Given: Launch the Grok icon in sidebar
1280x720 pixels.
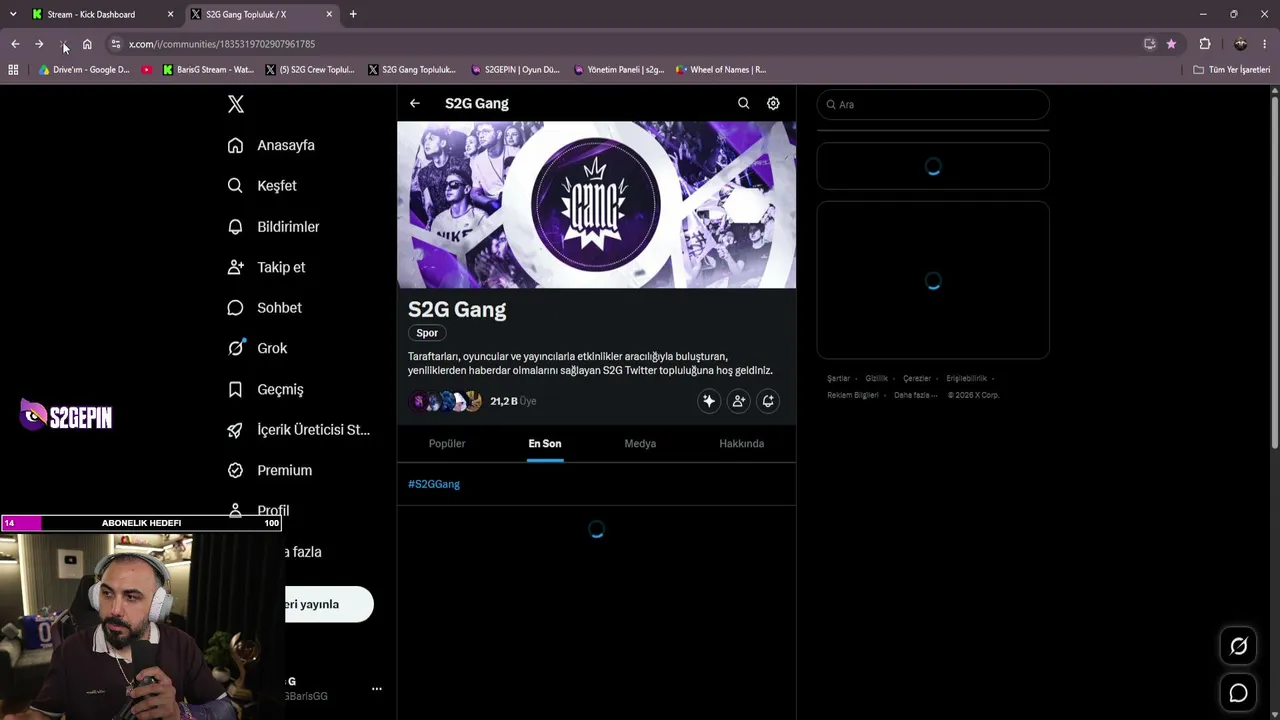Looking at the screenshot, I should click(x=235, y=348).
